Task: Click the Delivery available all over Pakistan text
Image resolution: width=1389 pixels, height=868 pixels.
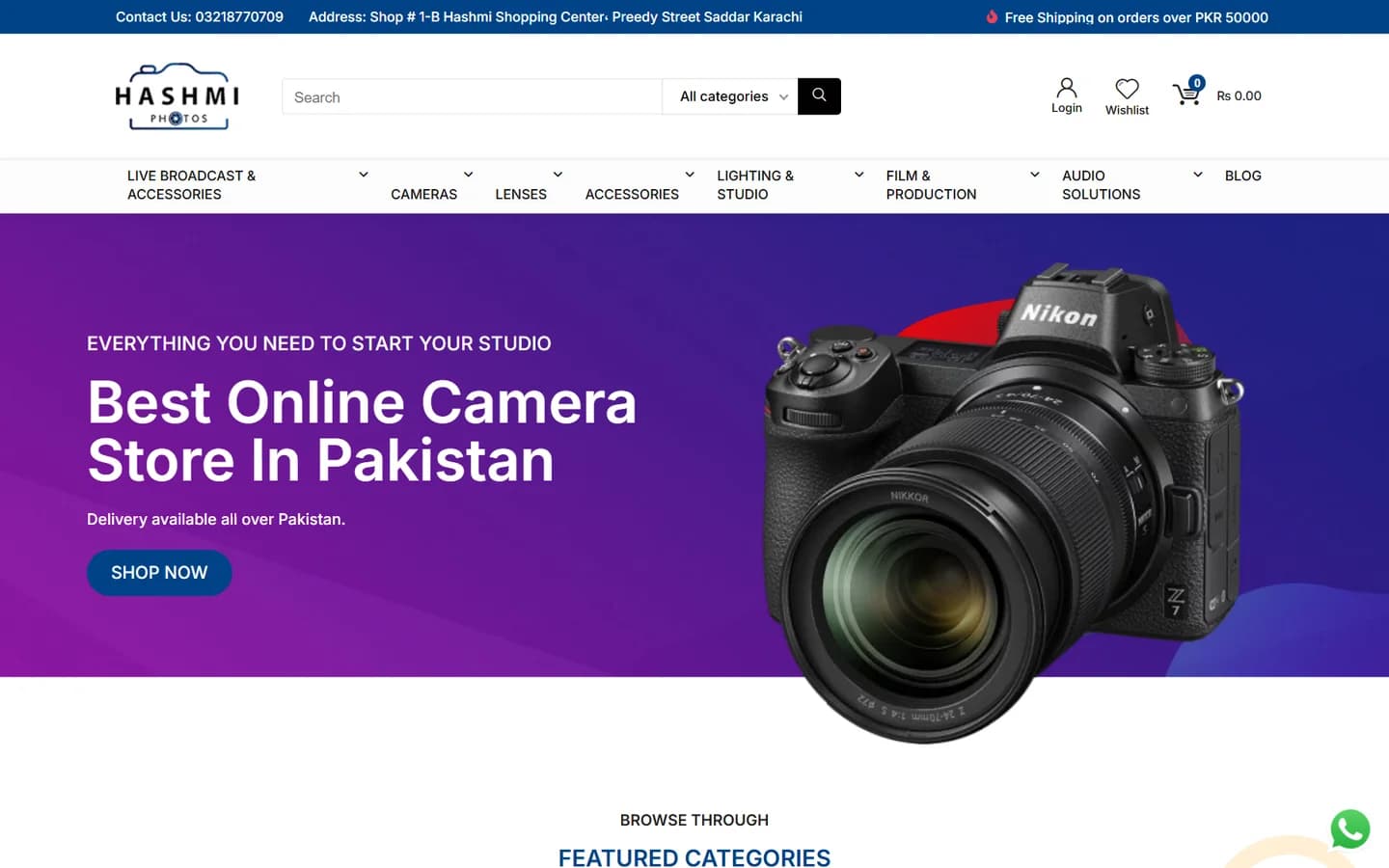Action: coord(216,519)
